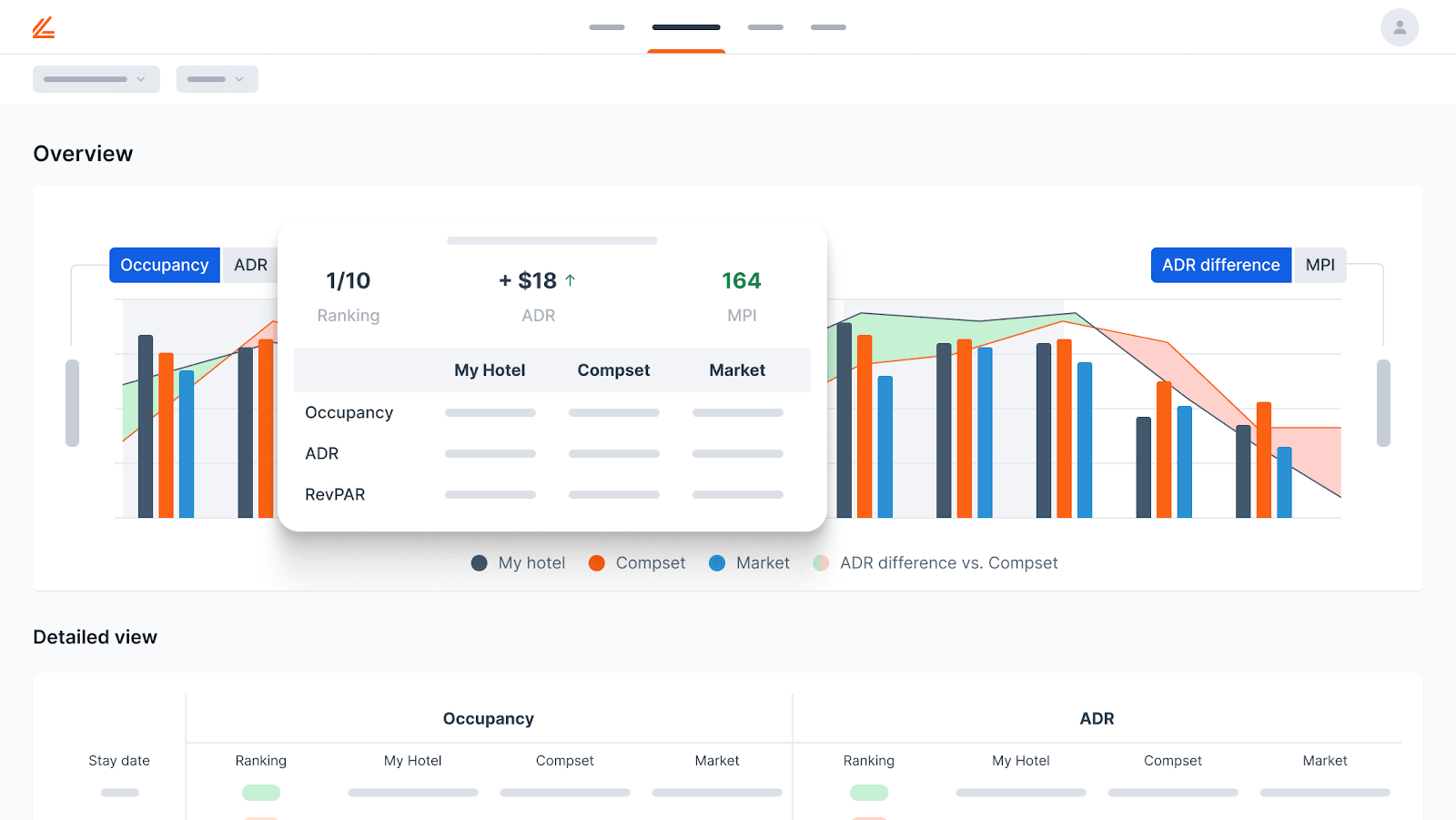The image size is (1456, 820).
Task: Open the user profile avatar
Action: point(1399,27)
